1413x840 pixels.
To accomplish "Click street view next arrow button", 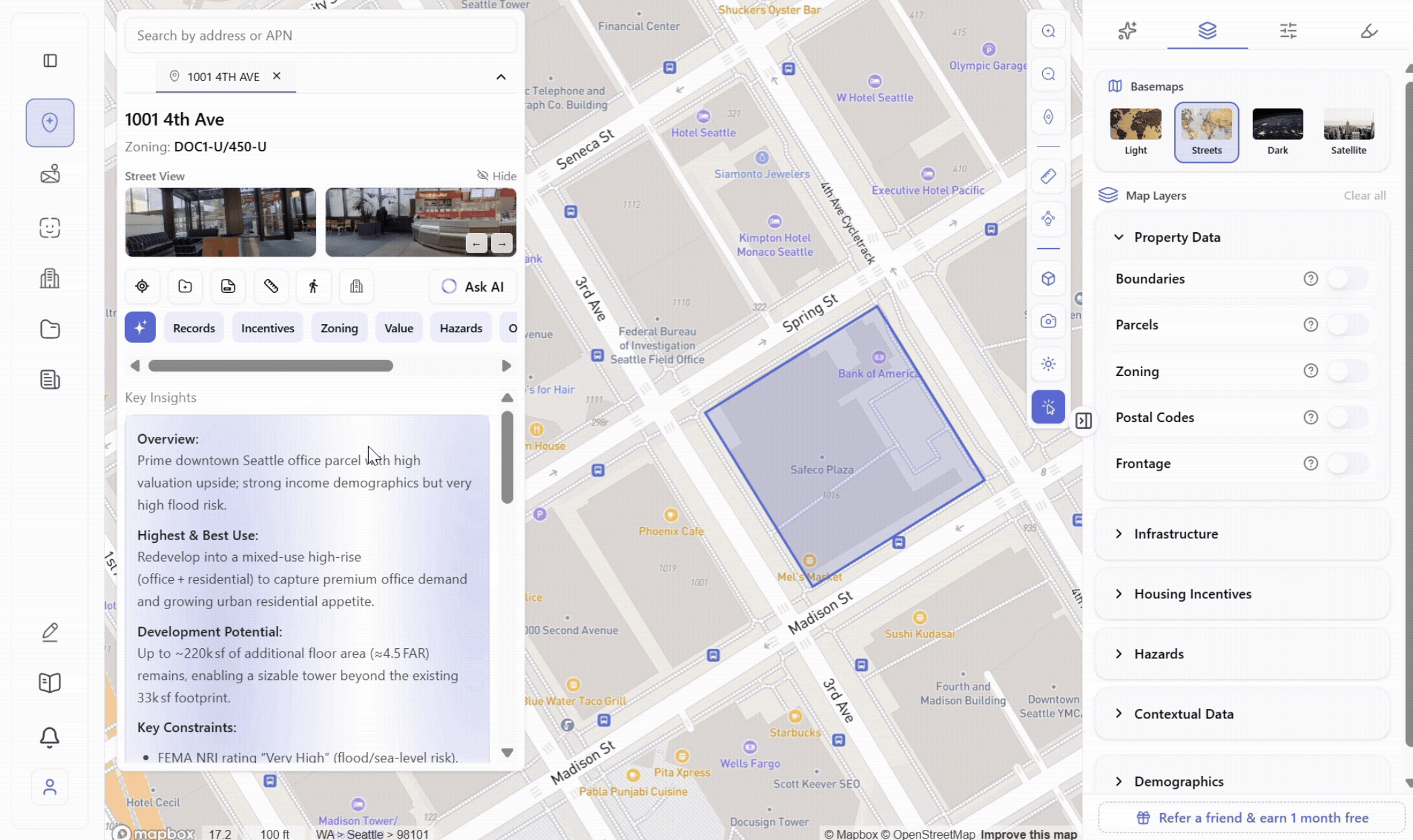I will [x=502, y=243].
